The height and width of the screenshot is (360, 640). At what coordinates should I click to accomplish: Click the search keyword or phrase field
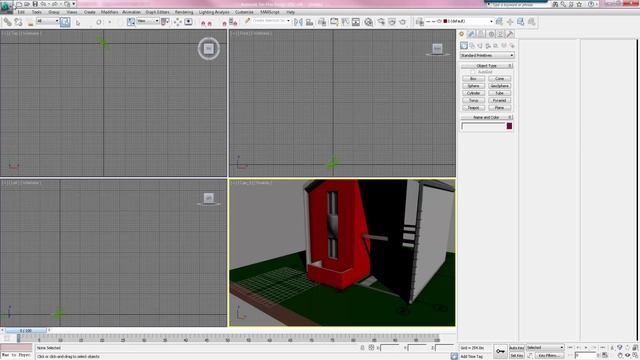tap(517, 4)
